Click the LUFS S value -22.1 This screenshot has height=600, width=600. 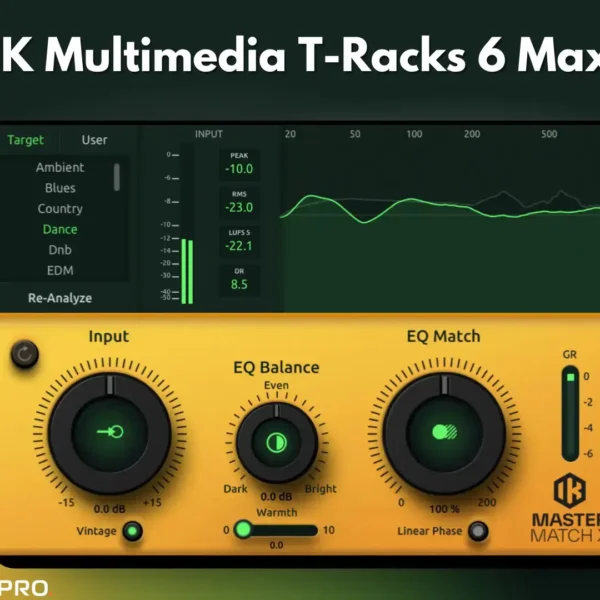pyautogui.click(x=239, y=246)
